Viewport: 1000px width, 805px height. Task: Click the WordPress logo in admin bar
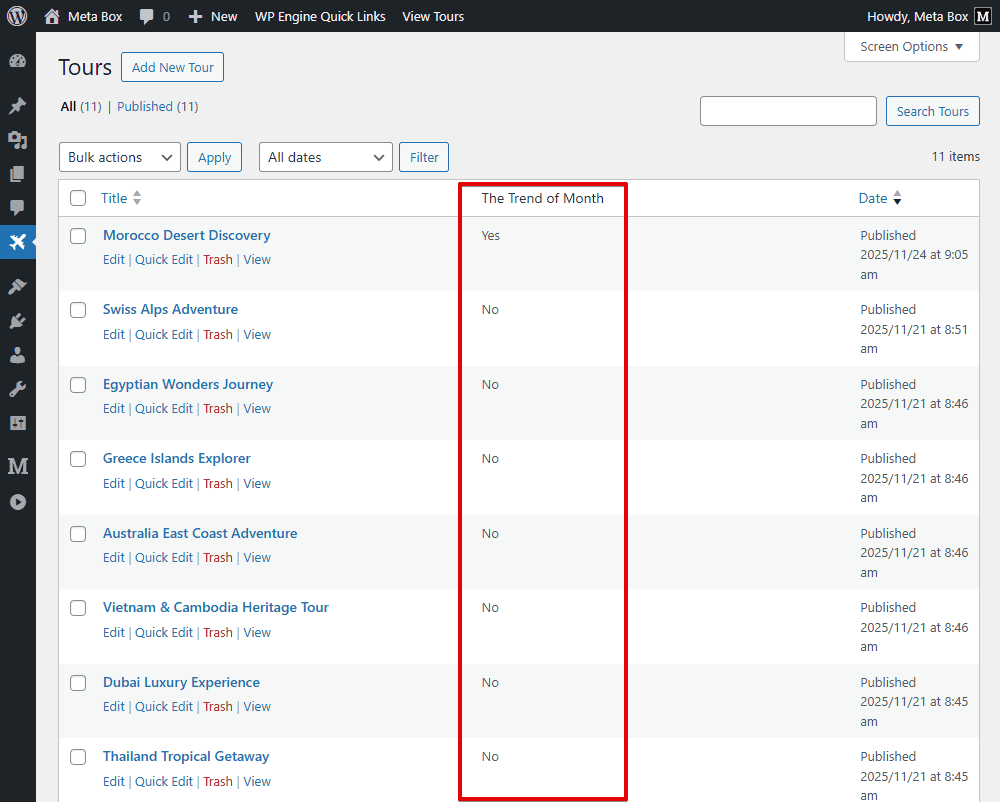(15, 16)
